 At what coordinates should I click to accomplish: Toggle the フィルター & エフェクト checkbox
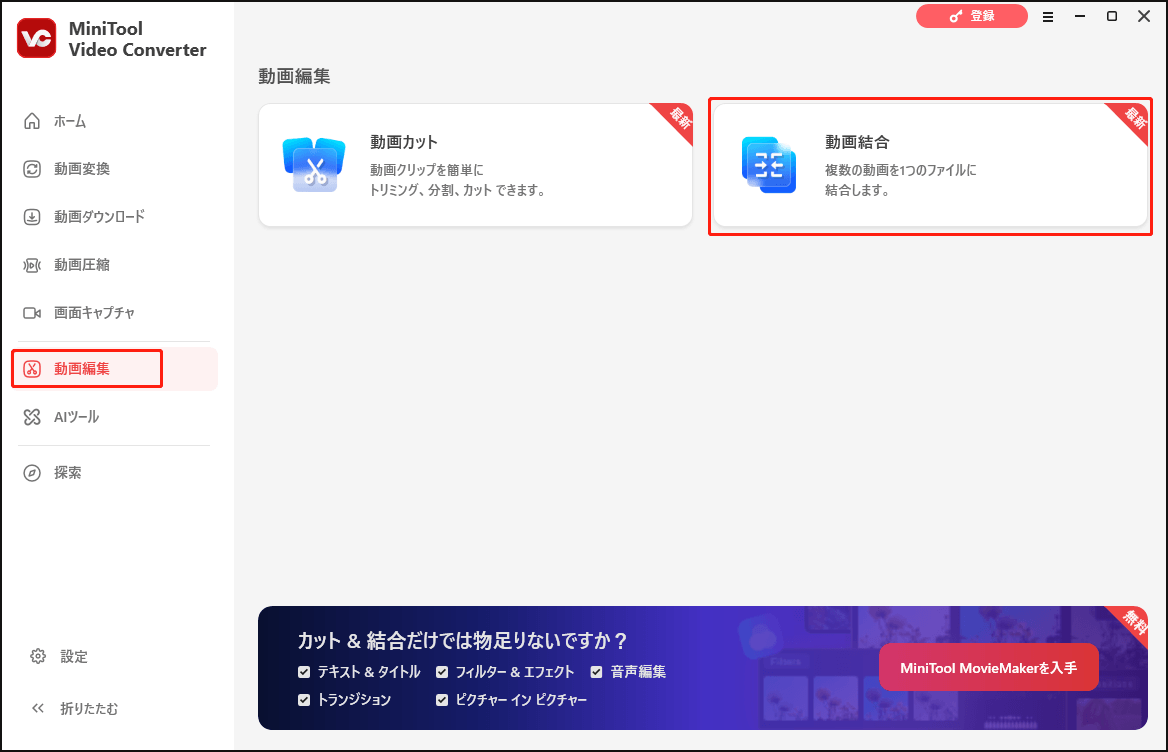pos(442,672)
